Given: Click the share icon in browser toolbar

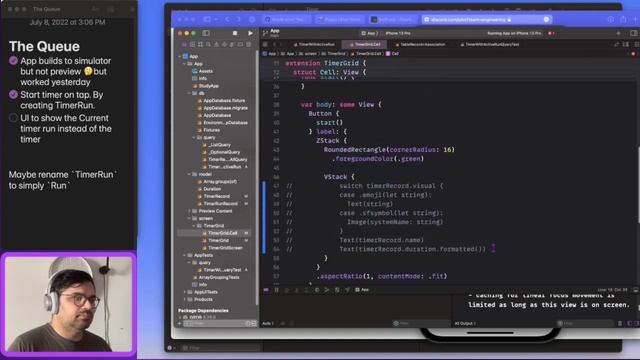Looking at the screenshot, I should [623, 19].
